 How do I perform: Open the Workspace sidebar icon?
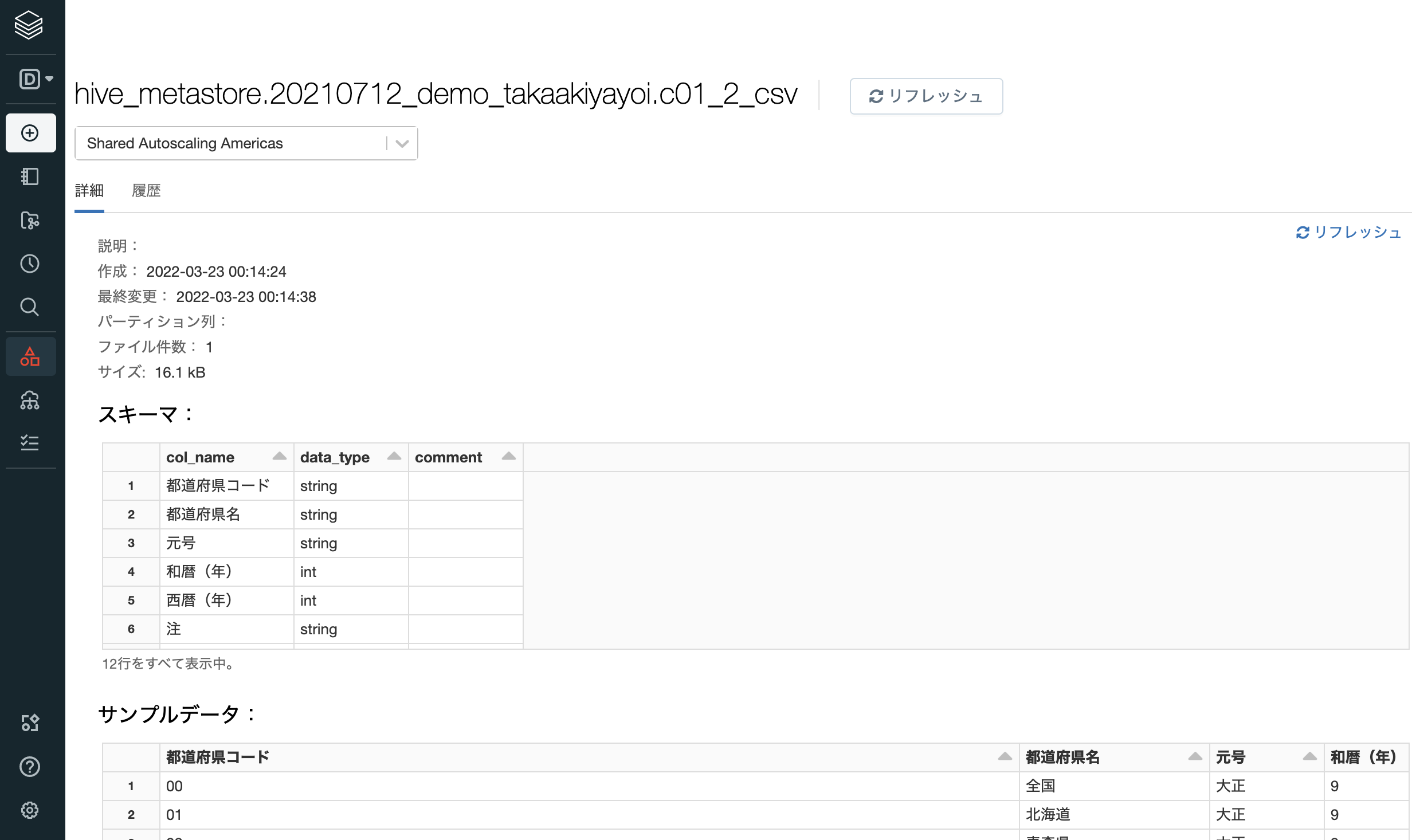coord(29,176)
